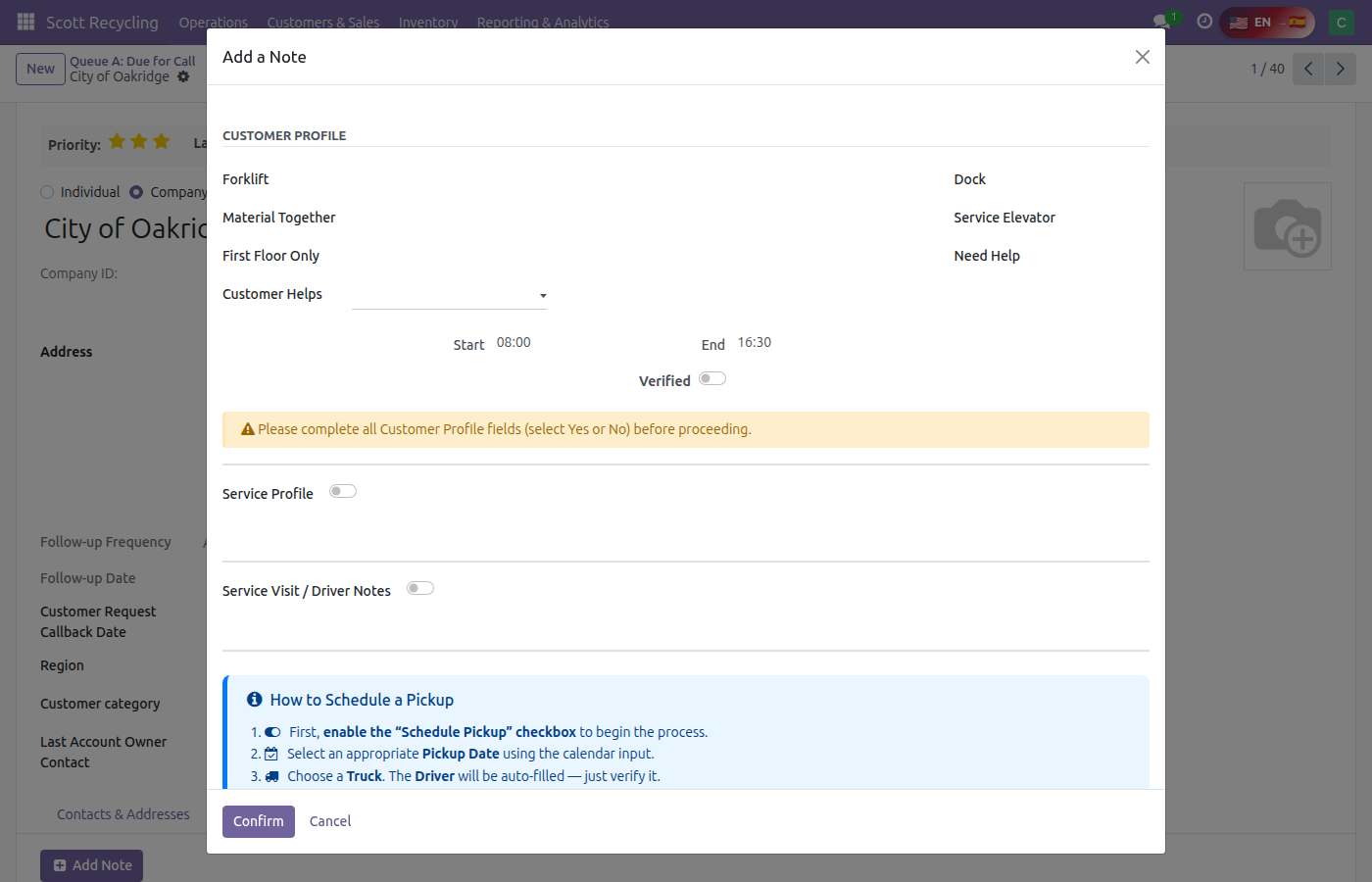1372x882 pixels.
Task: Select Individual radio option
Action: [x=47, y=192]
